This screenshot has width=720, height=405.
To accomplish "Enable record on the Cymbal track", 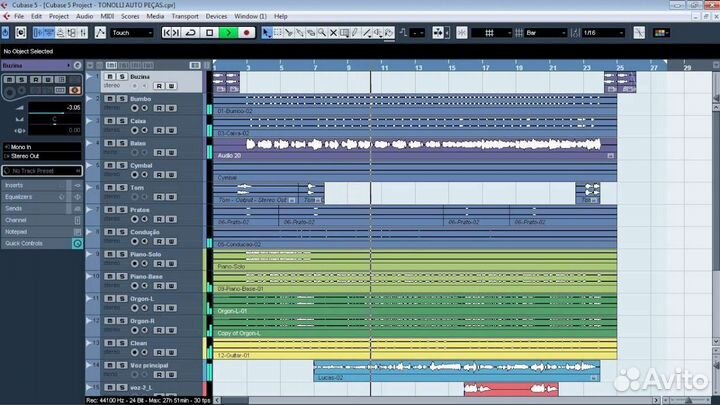I will pyautogui.click(x=135, y=175).
